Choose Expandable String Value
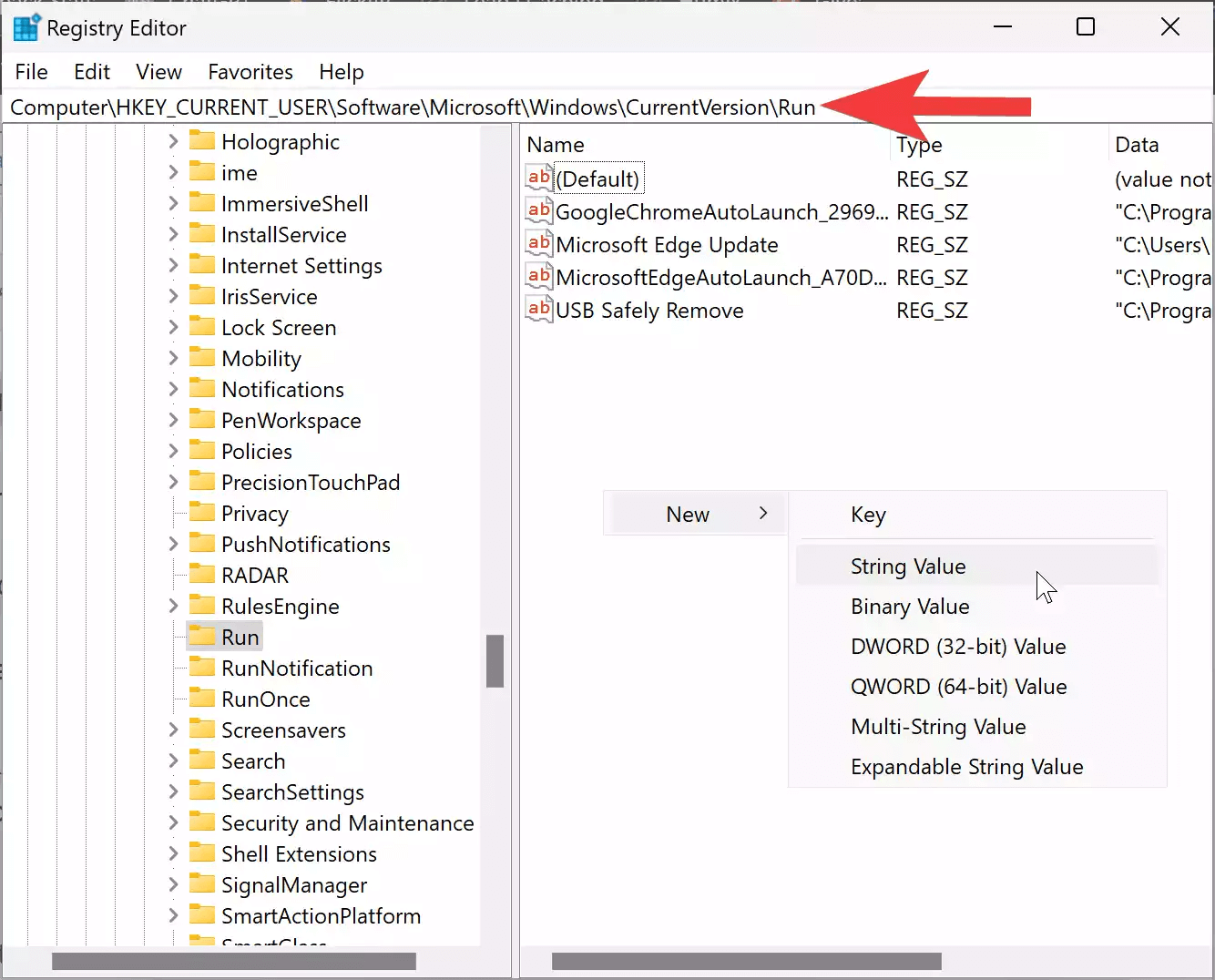The image size is (1215, 980). [976, 766]
